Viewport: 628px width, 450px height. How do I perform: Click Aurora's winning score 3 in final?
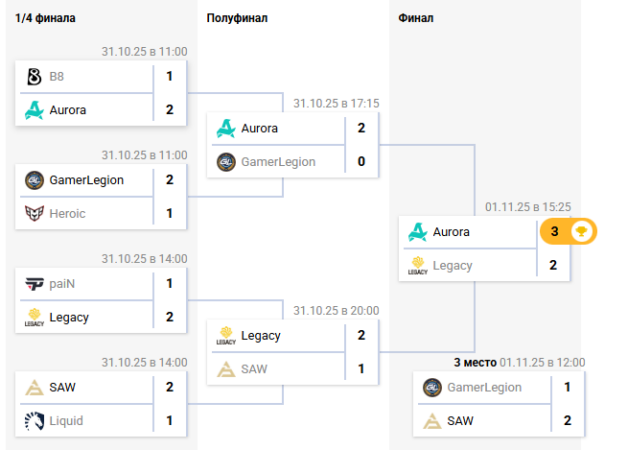tap(553, 232)
